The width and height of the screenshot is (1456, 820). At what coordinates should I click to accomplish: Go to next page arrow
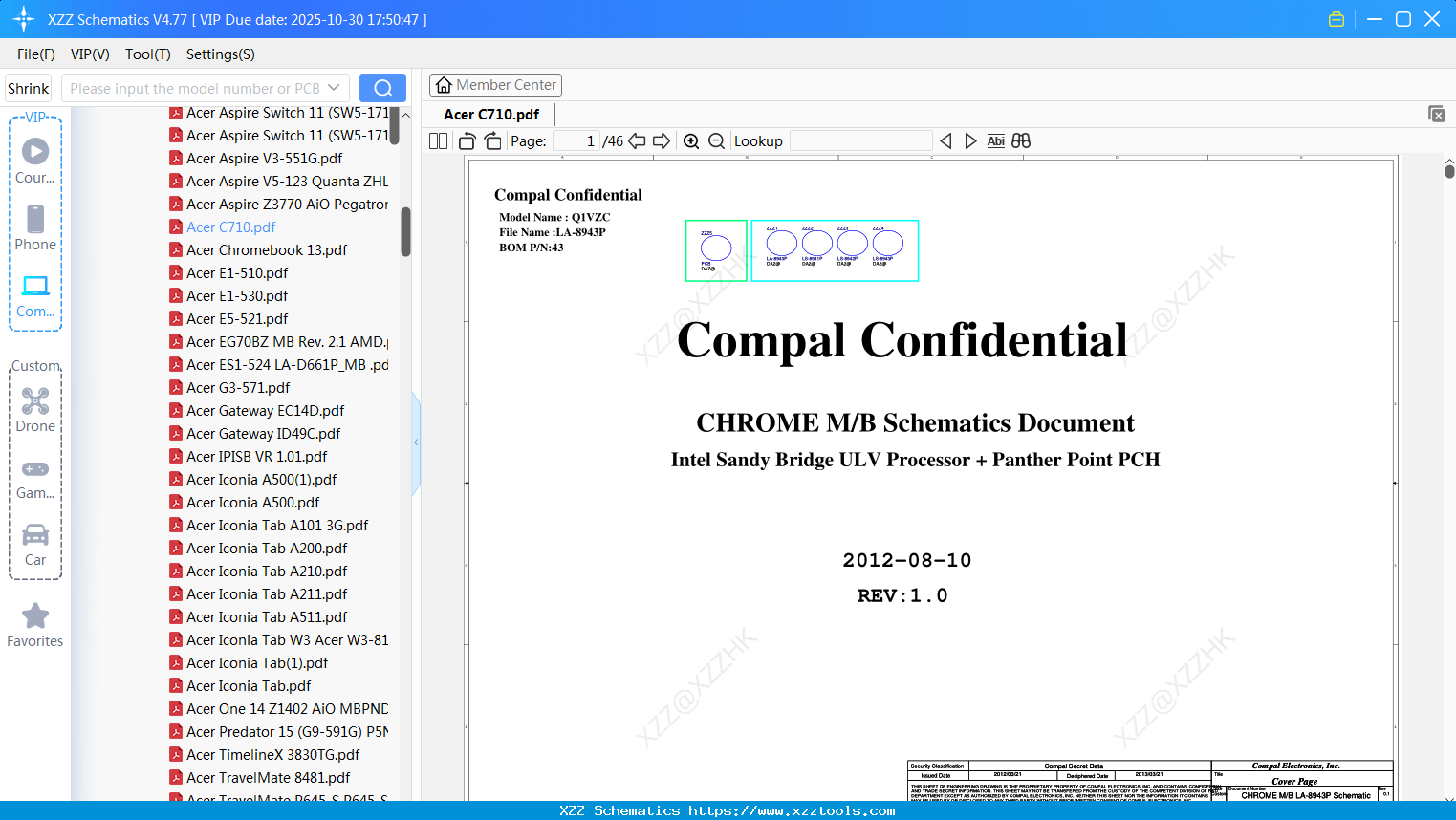662,141
